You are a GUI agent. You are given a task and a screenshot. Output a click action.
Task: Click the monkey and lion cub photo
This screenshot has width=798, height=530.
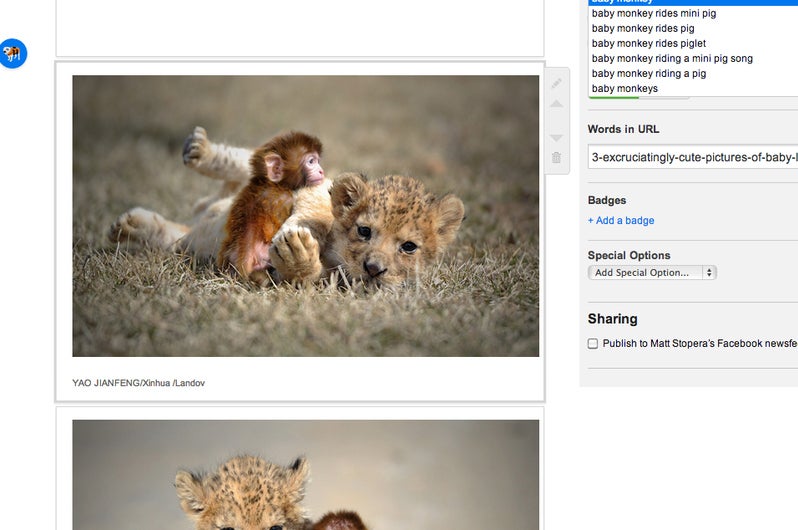tap(305, 216)
